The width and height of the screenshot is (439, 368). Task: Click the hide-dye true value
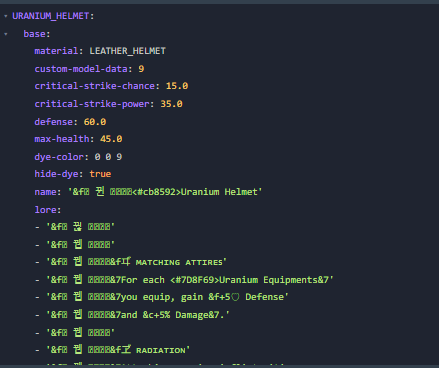pos(100,174)
